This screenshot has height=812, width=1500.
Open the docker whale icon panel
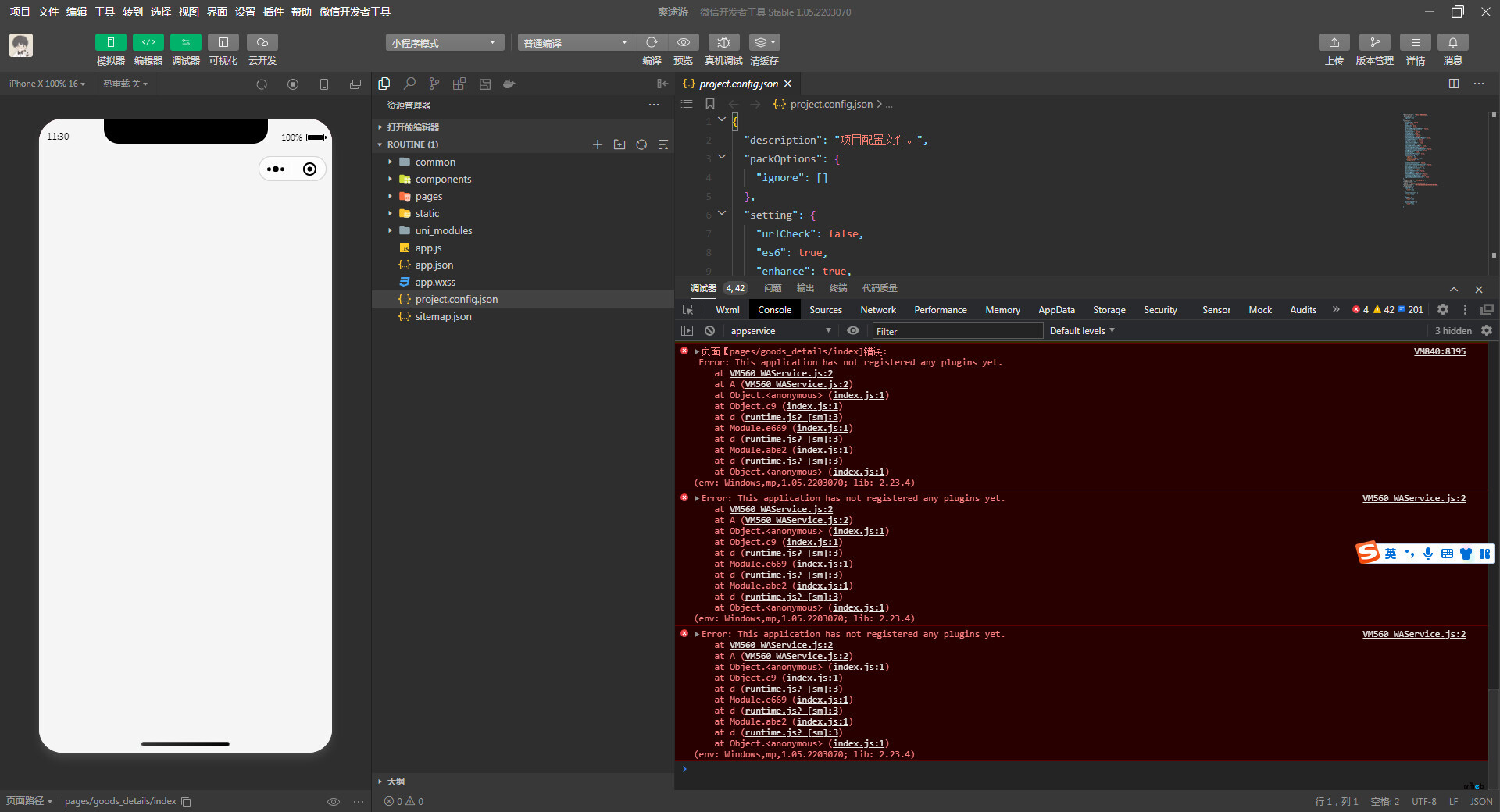tap(509, 84)
